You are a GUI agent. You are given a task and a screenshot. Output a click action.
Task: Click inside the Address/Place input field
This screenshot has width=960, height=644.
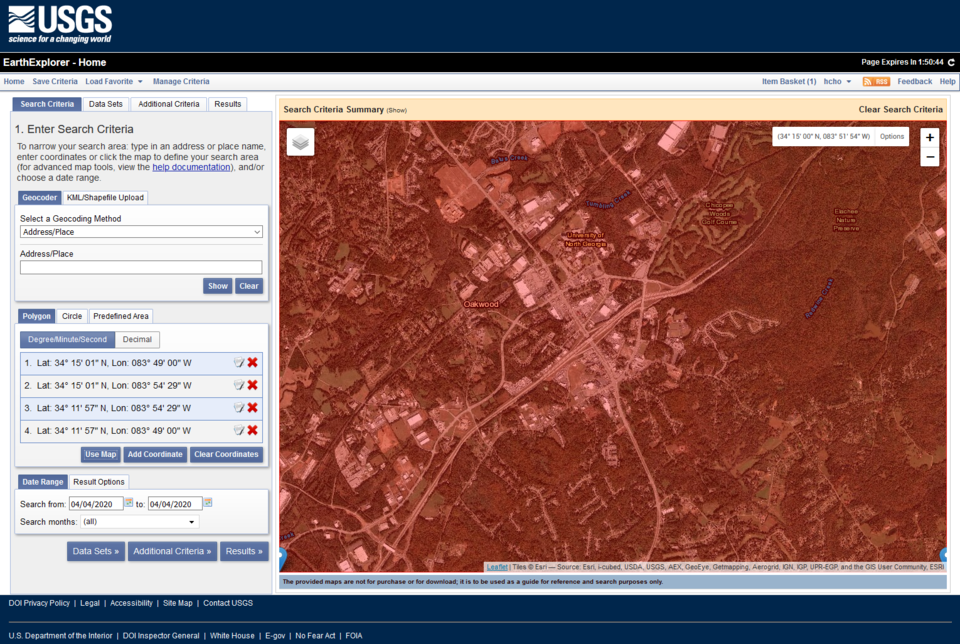click(140, 267)
